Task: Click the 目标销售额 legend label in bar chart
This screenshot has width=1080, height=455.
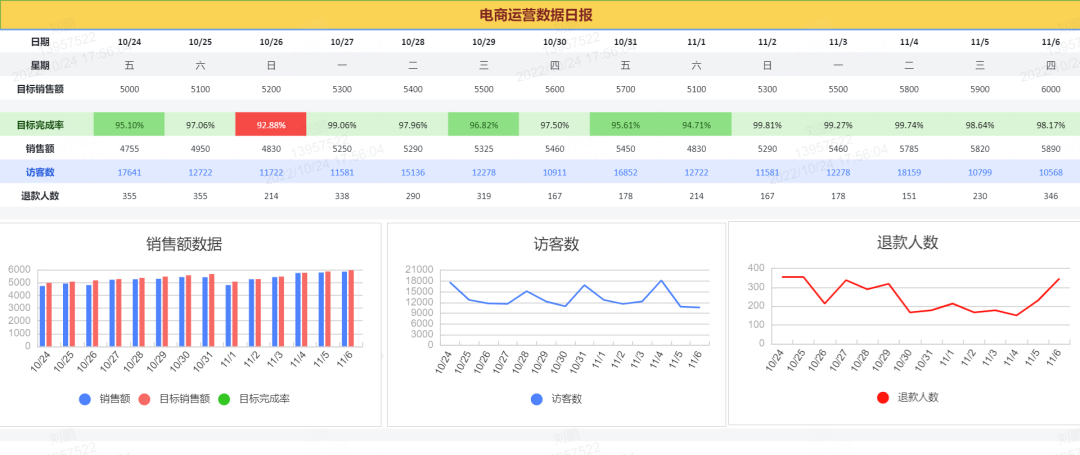Action: (x=185, y=399)
